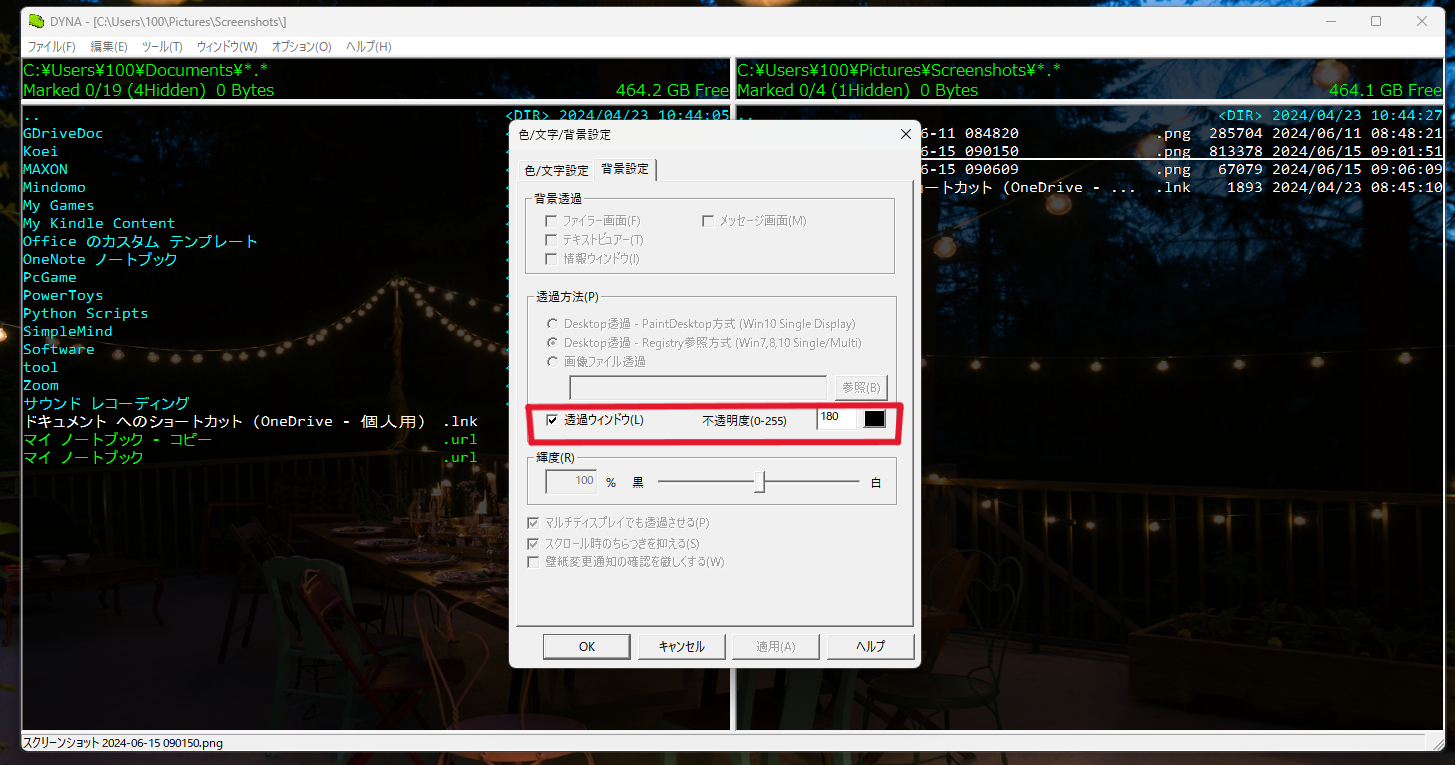Click OK to confirm the settings
The image size is (1455, 765).
[x=586, y=646]
